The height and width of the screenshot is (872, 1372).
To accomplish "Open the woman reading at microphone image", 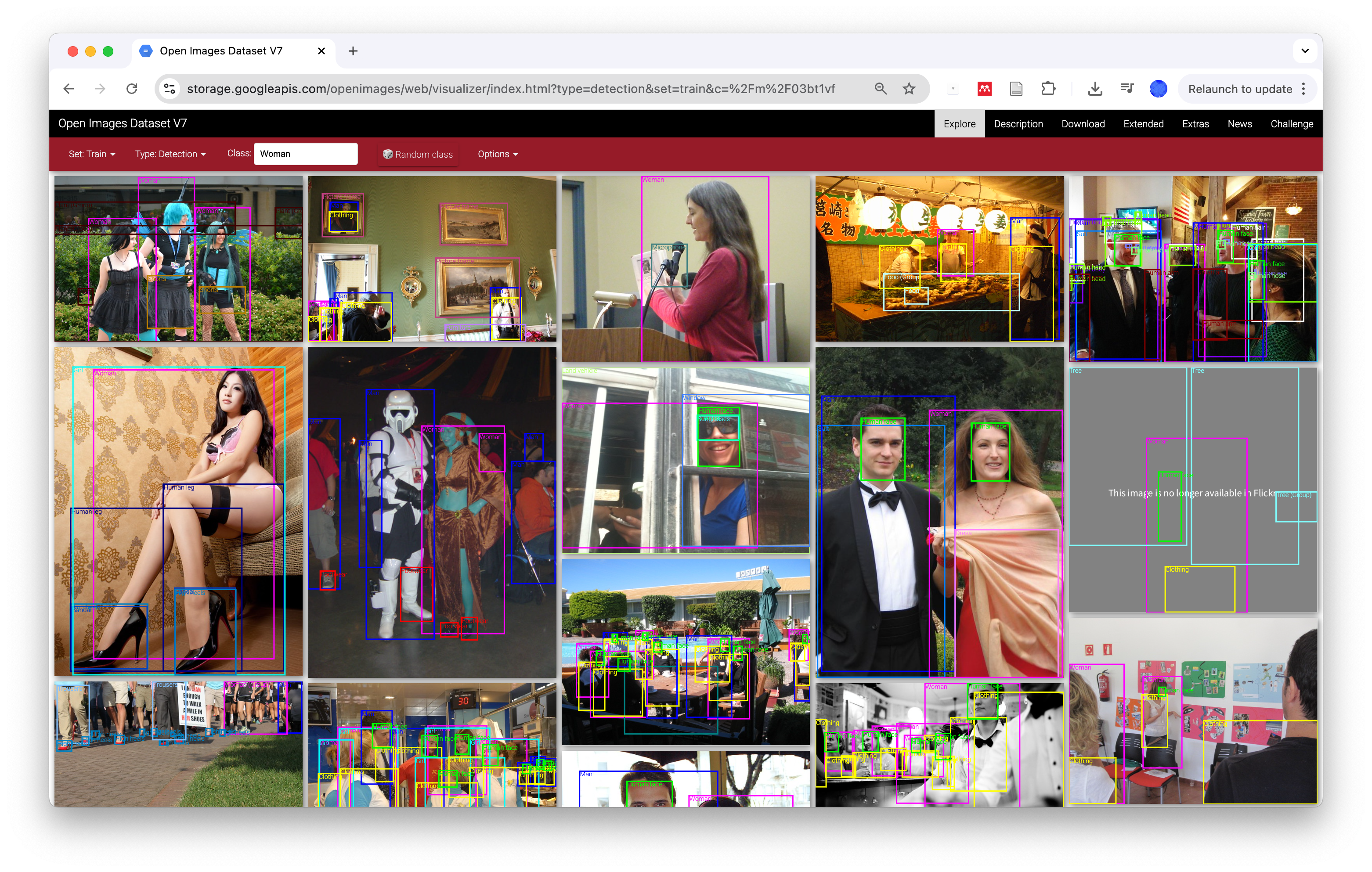I will pyautogui.click(x=686, y=269).
